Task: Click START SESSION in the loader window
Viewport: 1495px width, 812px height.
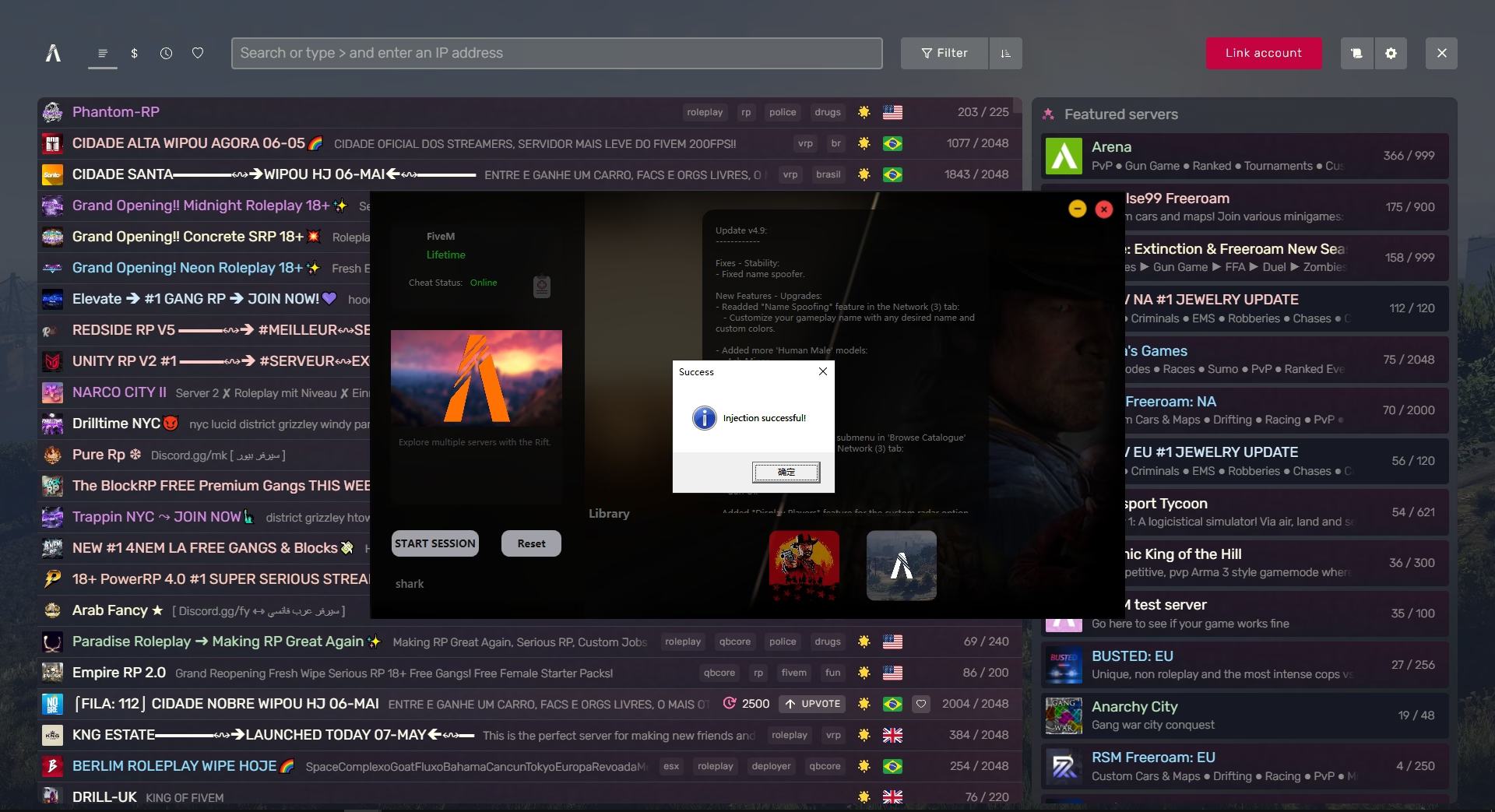Action: pyautogui.click(x=434, y=543)
